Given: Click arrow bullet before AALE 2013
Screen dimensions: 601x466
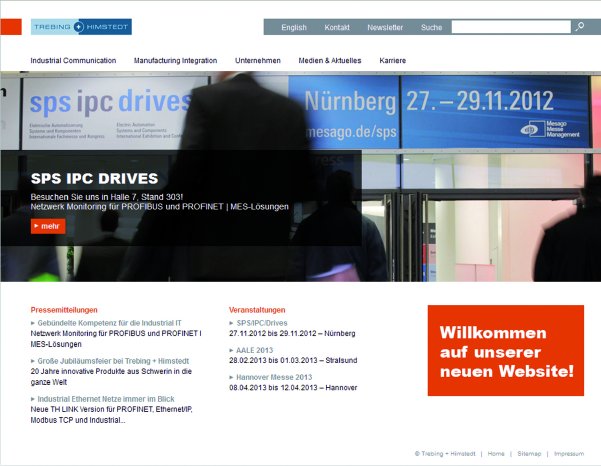Looking at the screenshot, I should click(232, 350).
